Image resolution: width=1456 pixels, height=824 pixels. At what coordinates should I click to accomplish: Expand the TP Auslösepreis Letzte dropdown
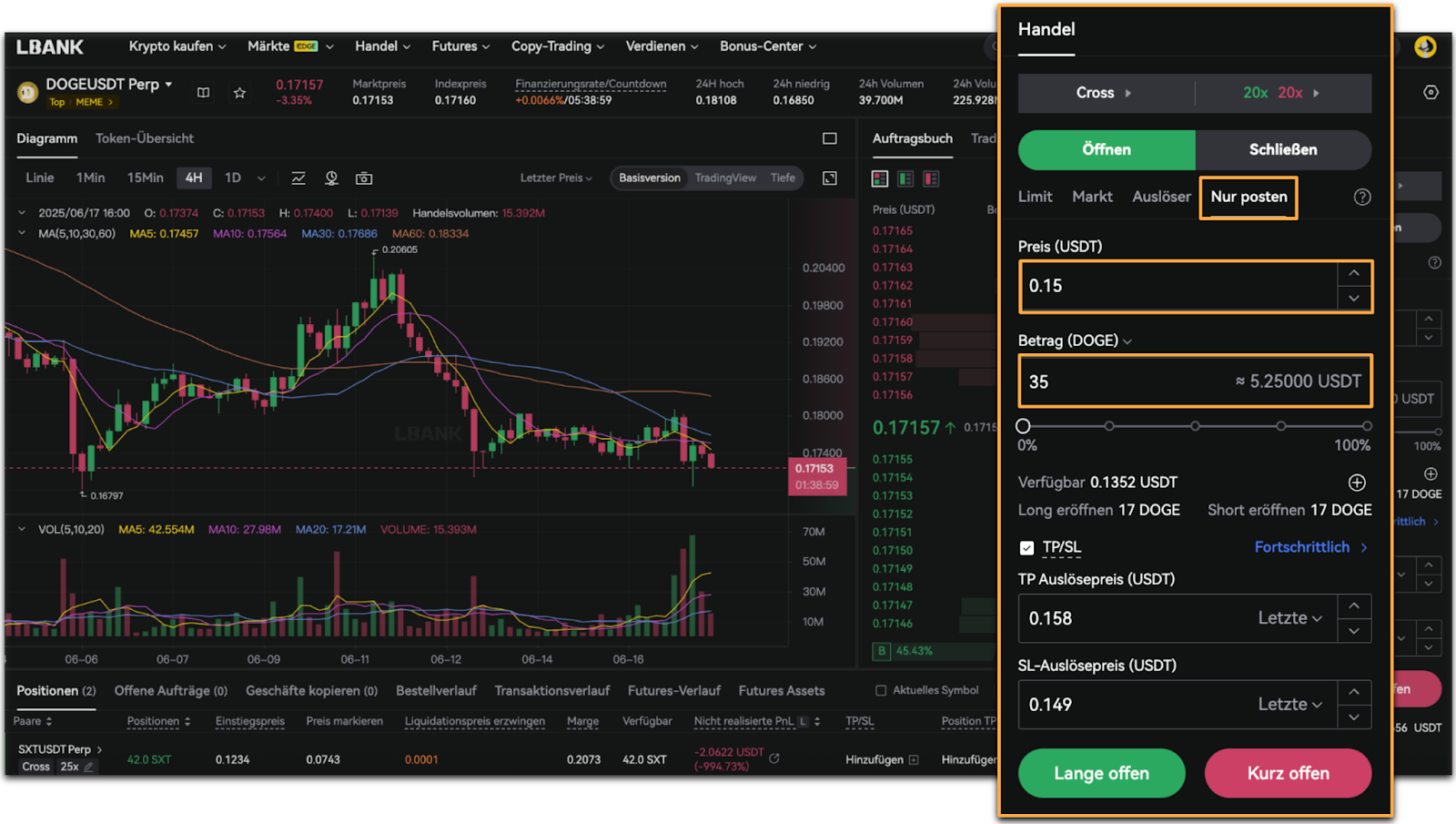[1289, 618]
